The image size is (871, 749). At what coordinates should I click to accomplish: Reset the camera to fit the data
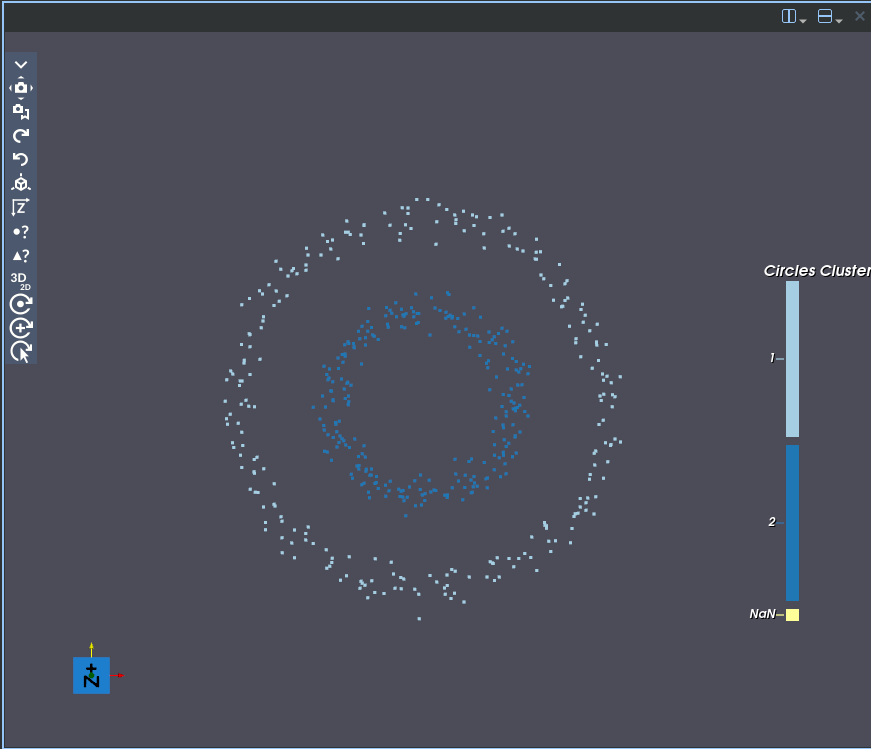point(21,183)
